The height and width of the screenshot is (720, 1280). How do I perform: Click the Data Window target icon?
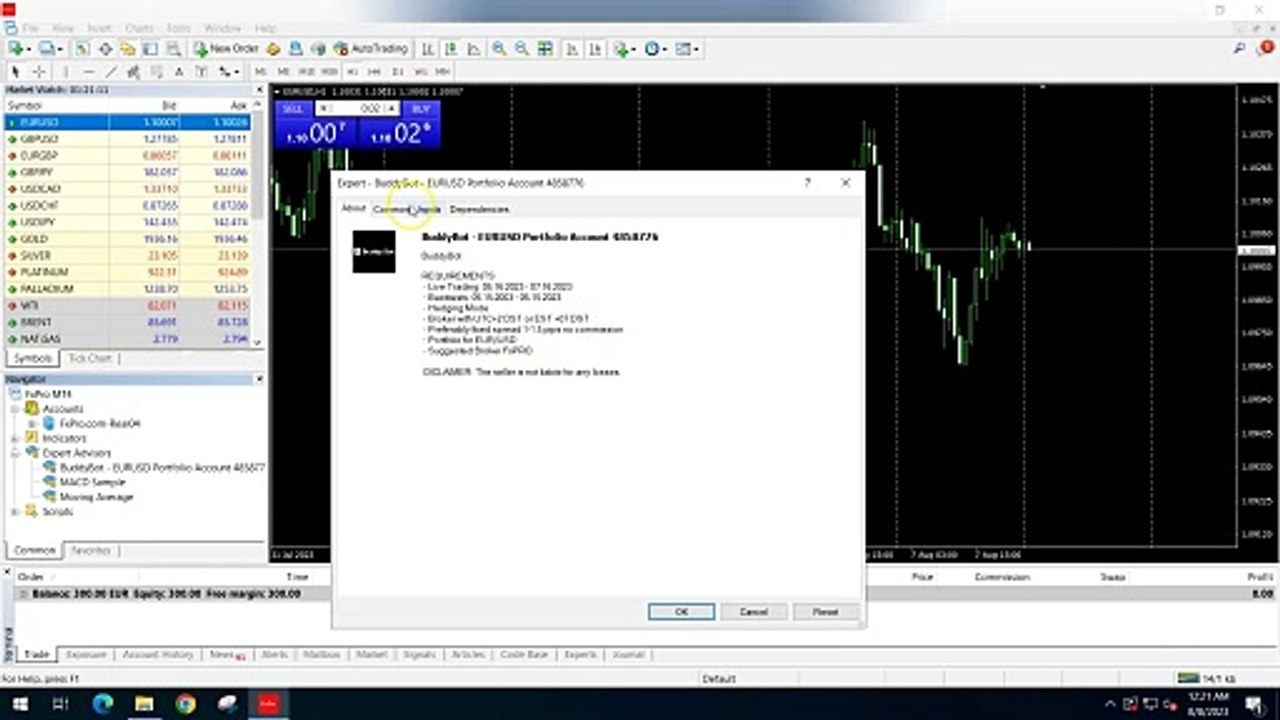(x=105, y=48)
